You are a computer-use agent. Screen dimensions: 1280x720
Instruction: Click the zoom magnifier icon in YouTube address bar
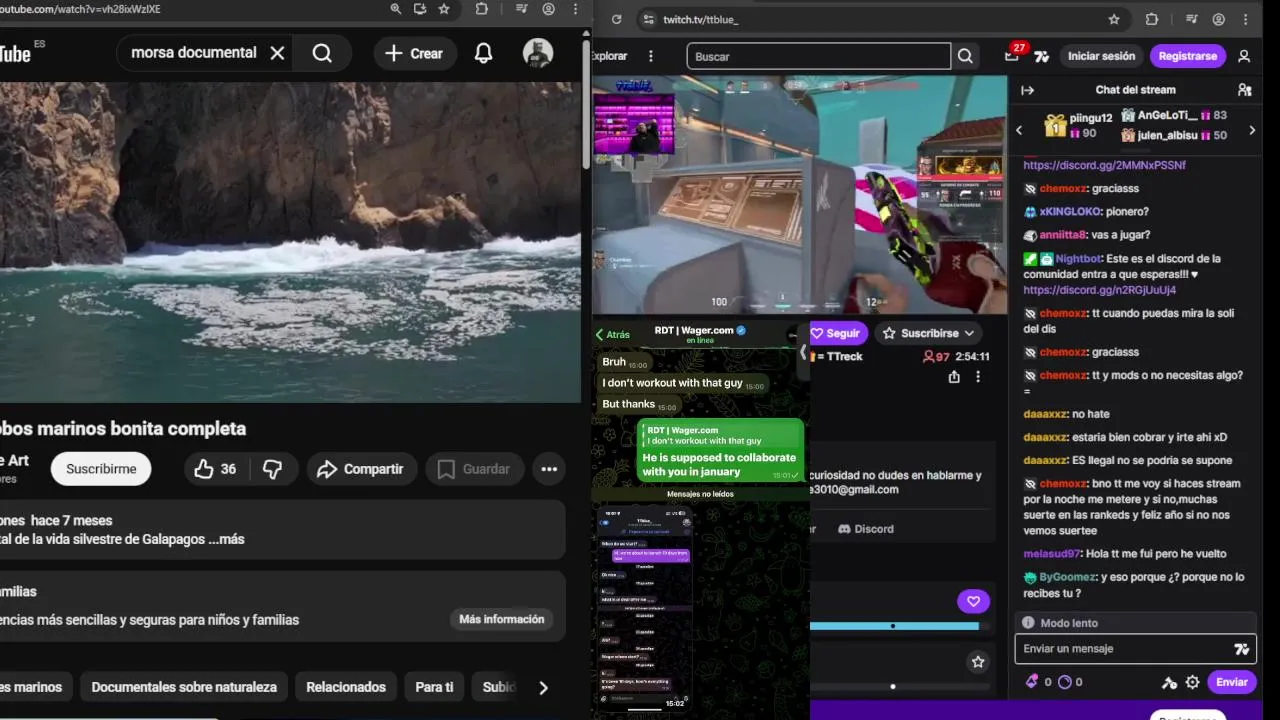point(396,9)
